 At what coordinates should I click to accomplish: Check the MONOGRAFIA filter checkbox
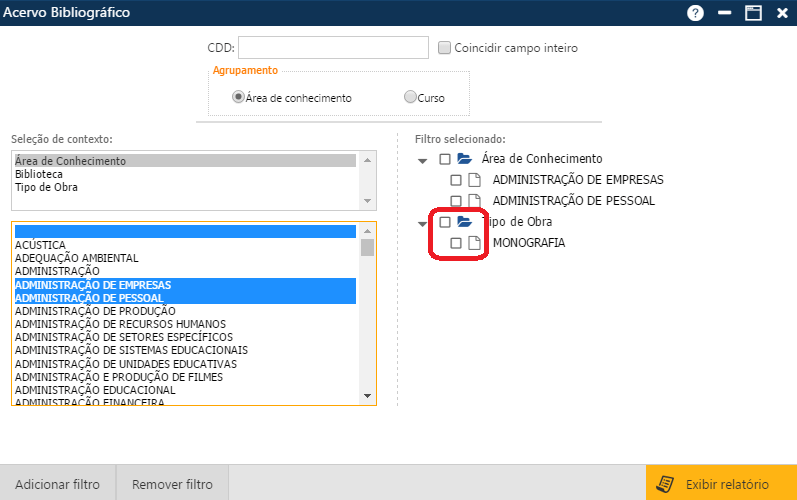456,243
